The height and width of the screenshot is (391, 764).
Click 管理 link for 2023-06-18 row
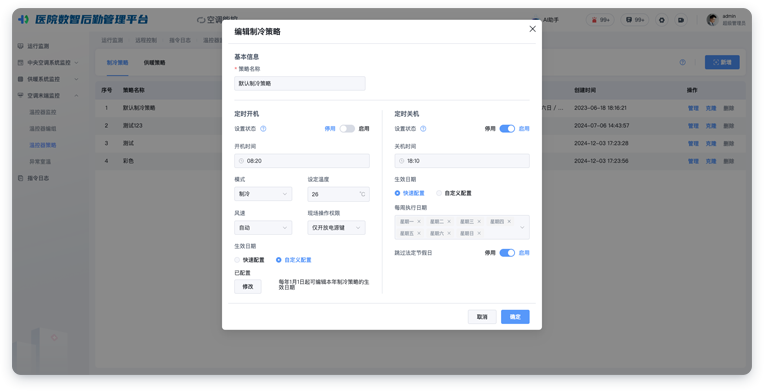693,108
